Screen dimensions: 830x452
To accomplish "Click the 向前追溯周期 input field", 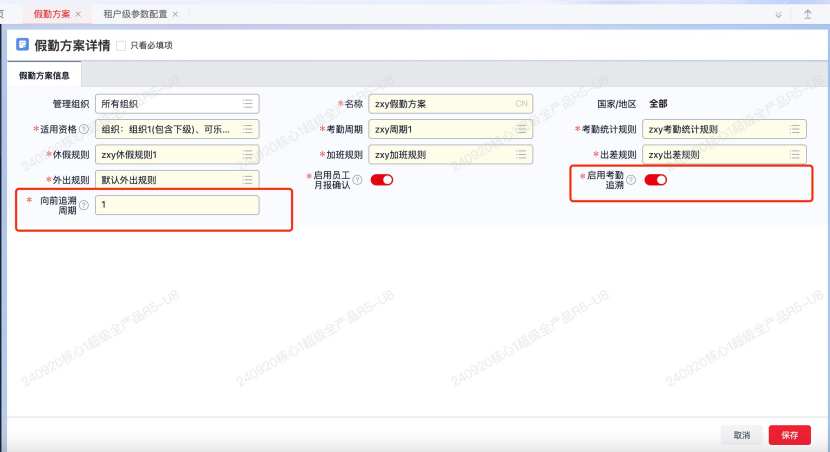I will [x=177, y=205].
